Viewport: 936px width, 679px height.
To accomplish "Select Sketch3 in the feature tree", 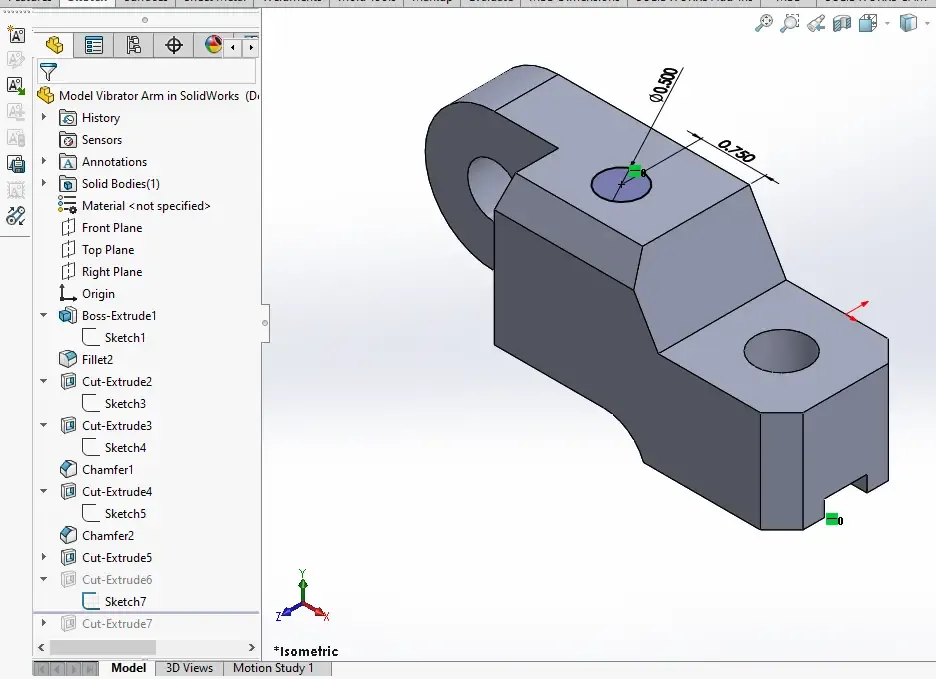I will click(114, 403).
